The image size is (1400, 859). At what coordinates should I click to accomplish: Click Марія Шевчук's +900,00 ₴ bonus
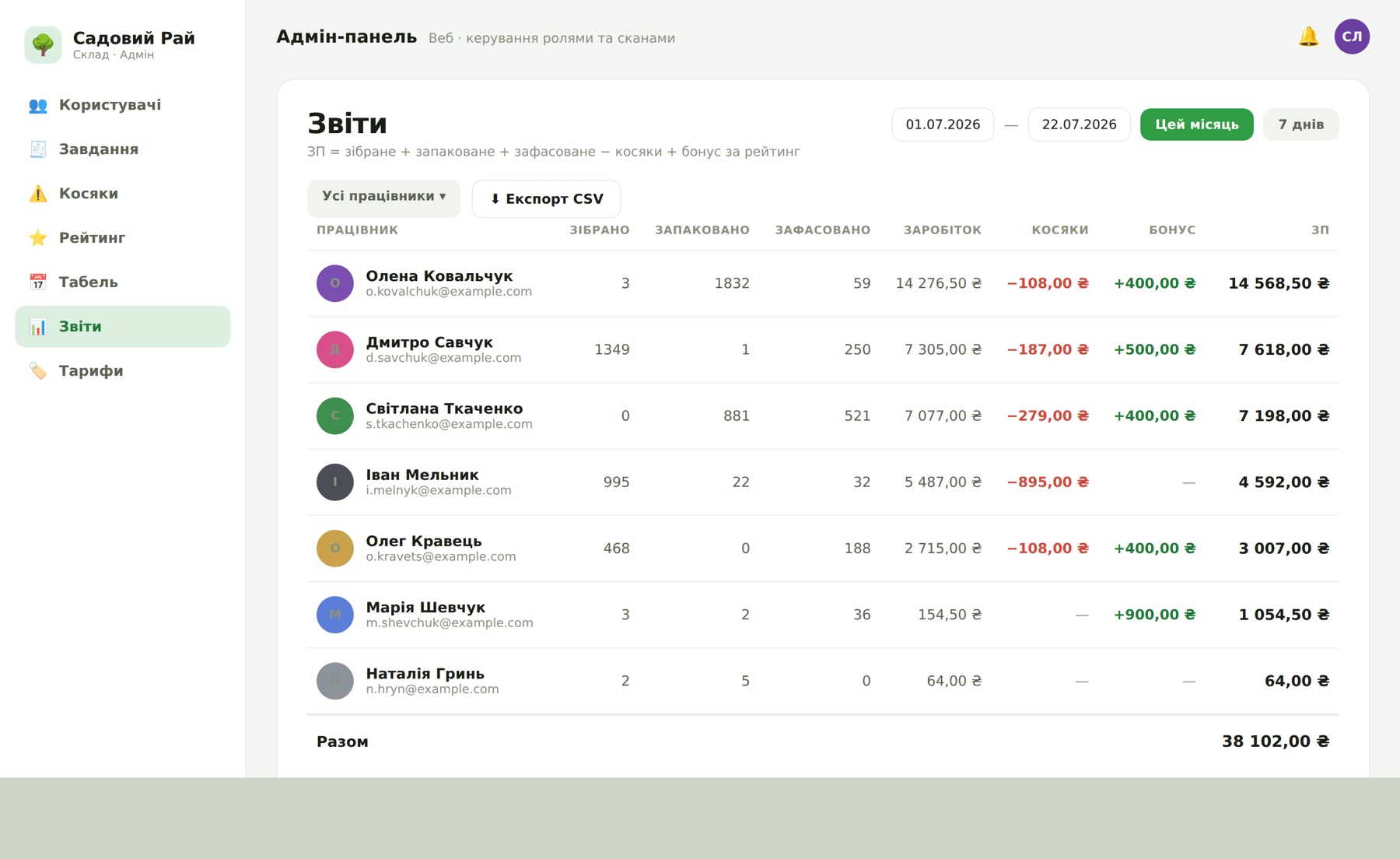click(1154, 615)
